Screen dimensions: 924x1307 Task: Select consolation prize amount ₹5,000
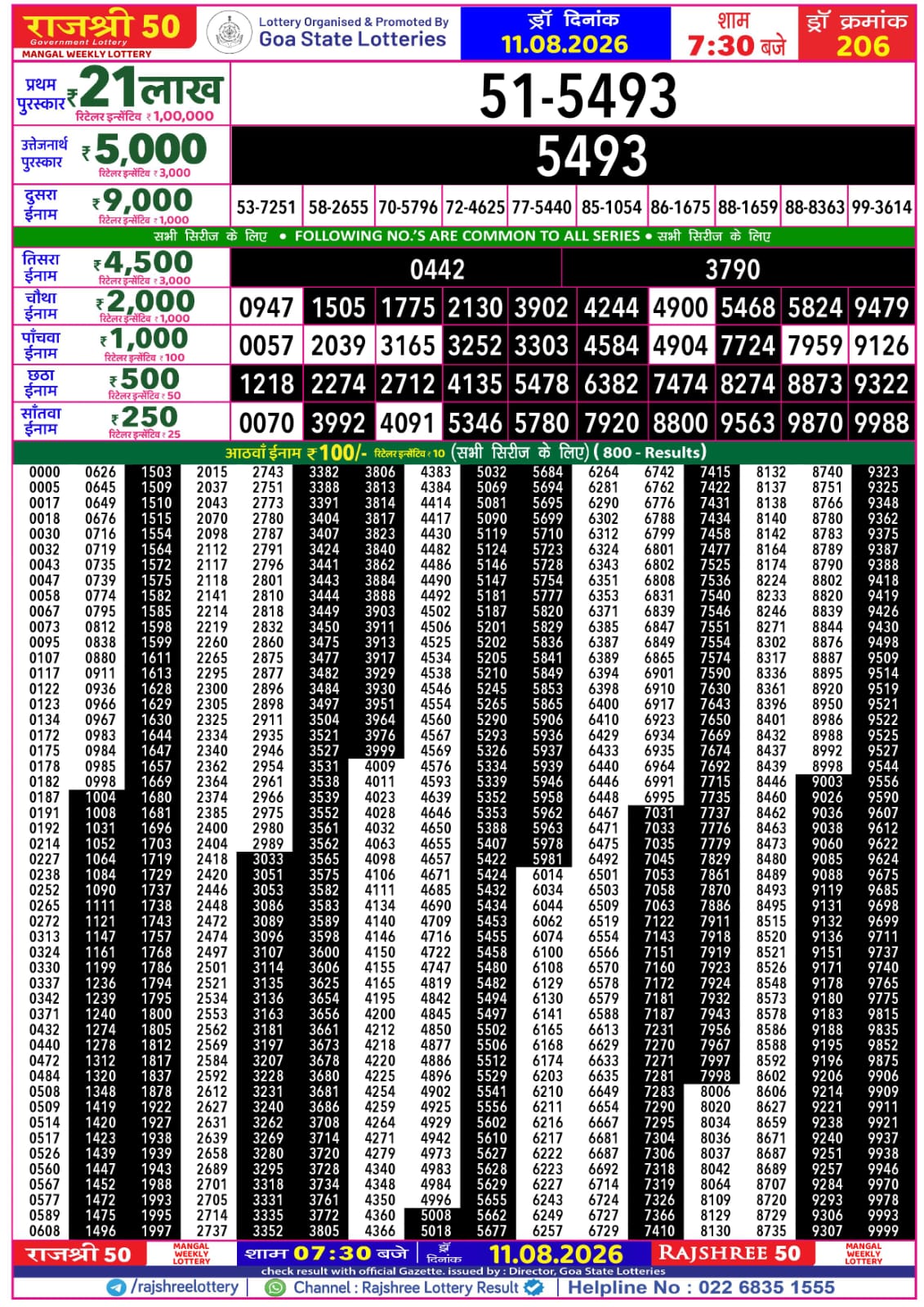point(145,150)
